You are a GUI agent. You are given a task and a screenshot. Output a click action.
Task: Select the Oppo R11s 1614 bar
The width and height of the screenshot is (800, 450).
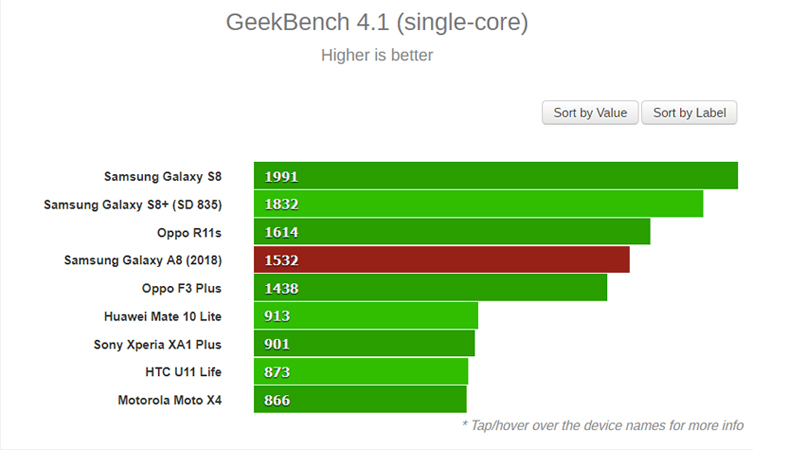[x=452, y=232]
